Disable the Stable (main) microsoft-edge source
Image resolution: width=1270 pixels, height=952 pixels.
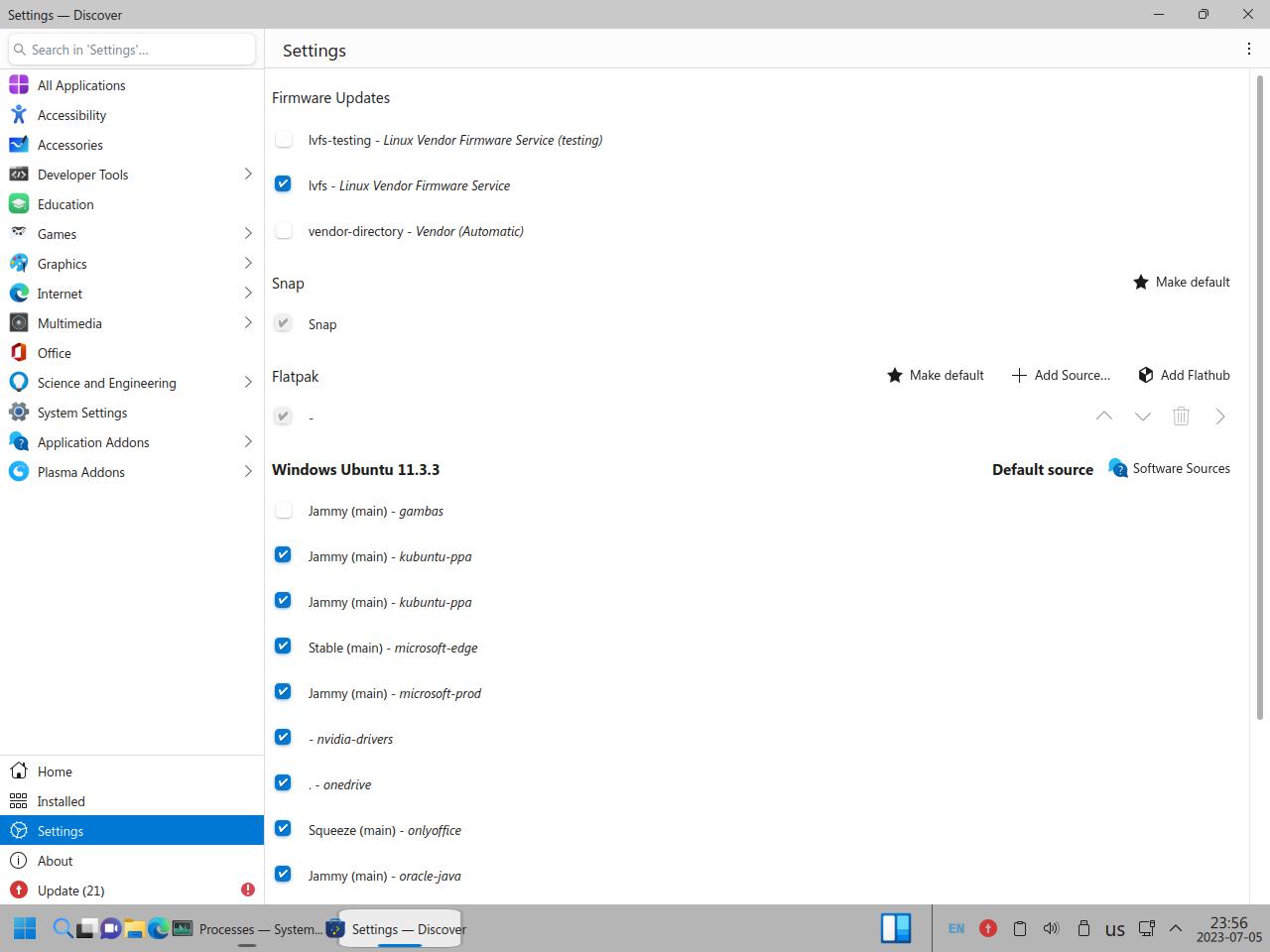point(284,647)
